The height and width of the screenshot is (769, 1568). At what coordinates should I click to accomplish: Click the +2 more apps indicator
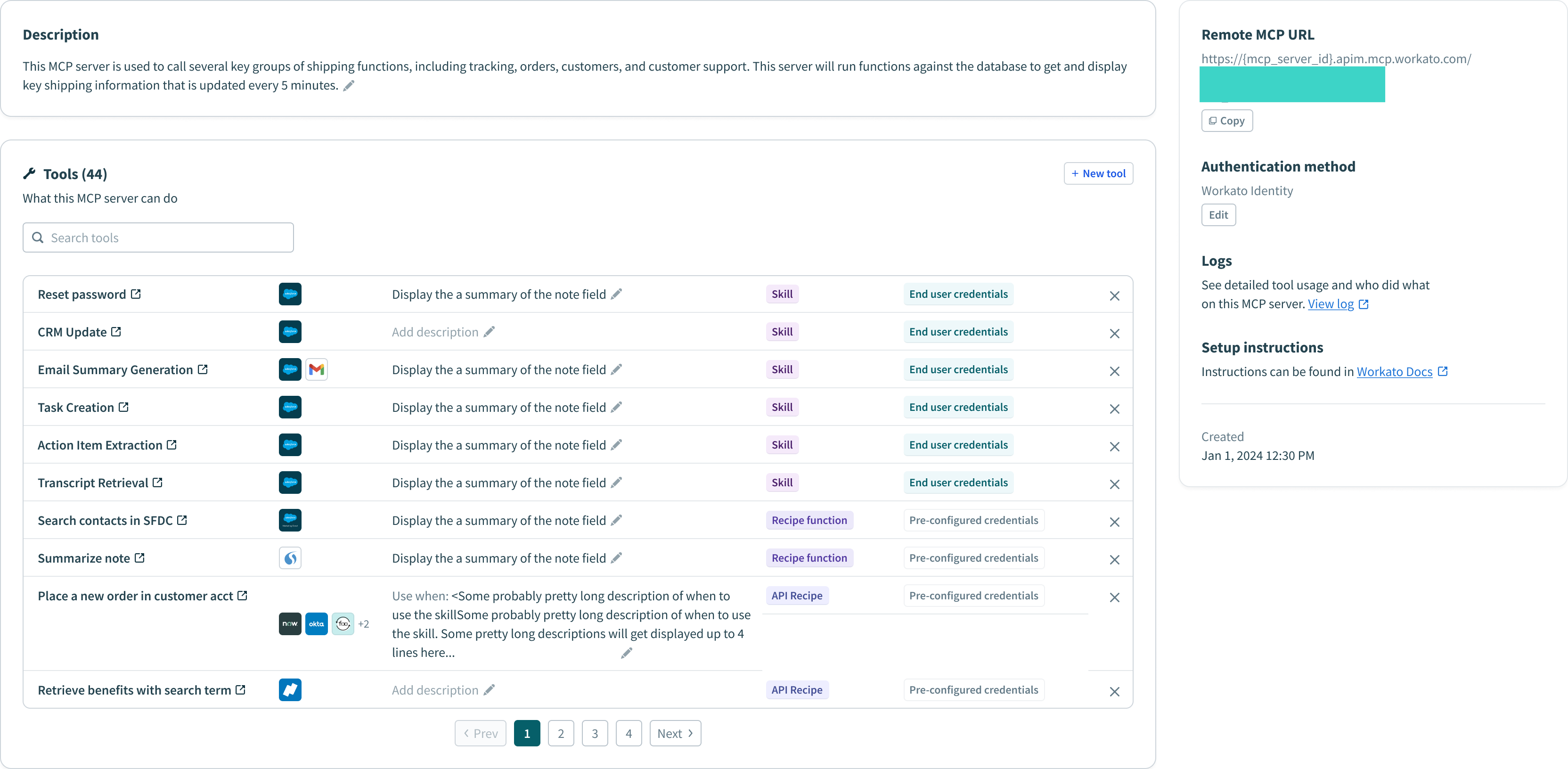363,624
